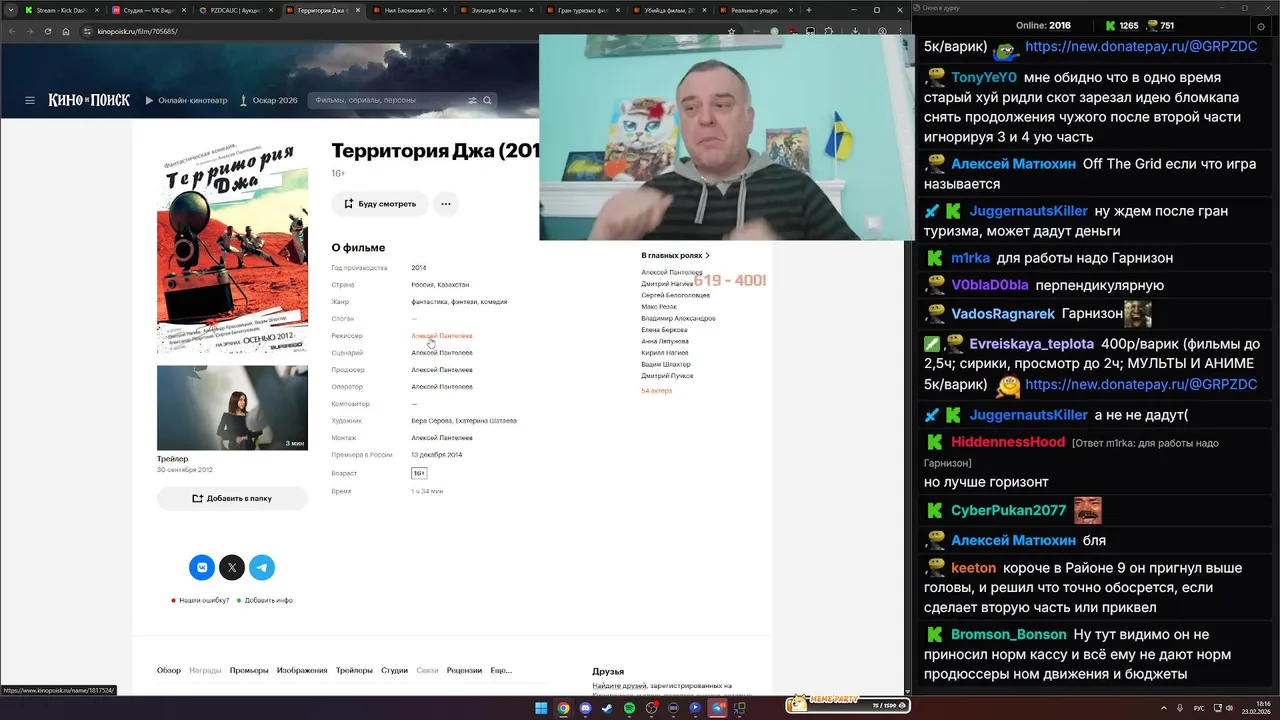Viewport: 1280px width, 720px height.
Task: Click the РУС language indicator
Action: tap(1199, 708)
